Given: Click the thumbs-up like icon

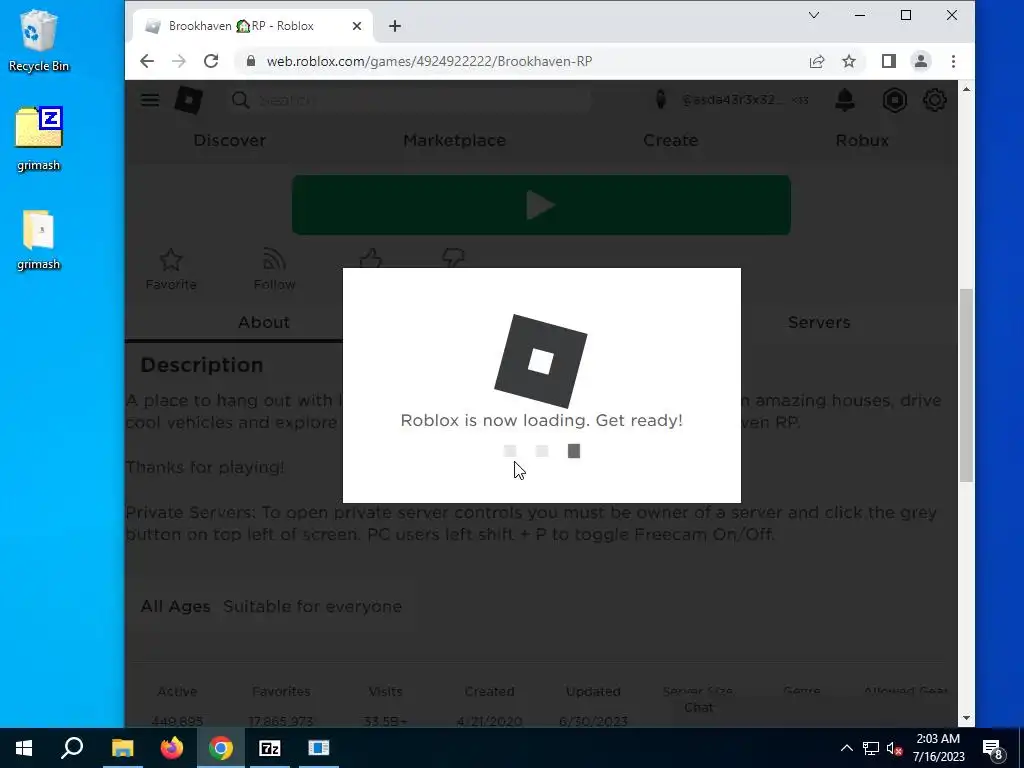Looking at the screenshot, I should point(370,258).
